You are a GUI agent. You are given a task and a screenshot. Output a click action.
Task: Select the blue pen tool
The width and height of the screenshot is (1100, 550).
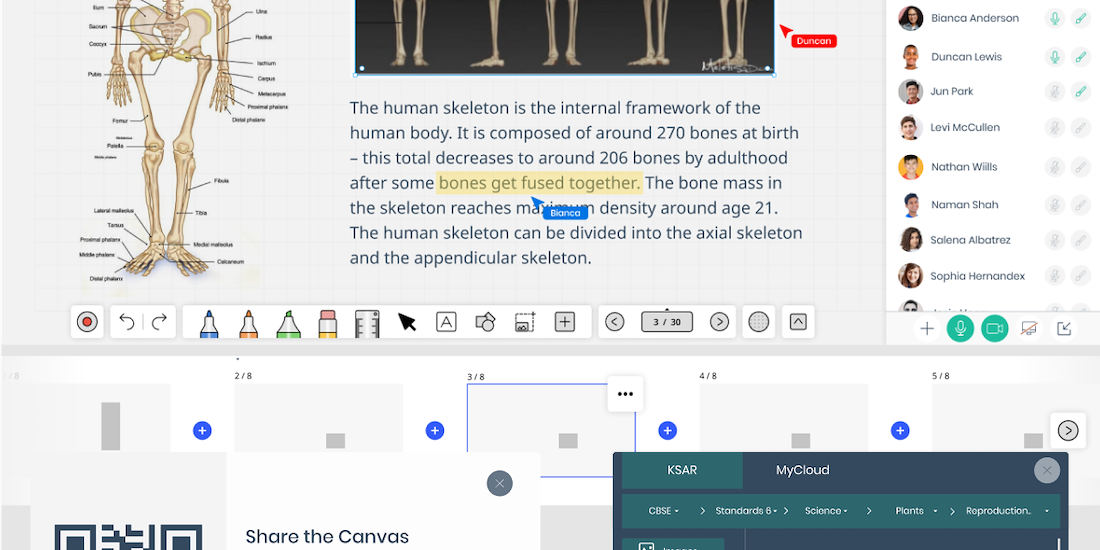coord(209,323)
